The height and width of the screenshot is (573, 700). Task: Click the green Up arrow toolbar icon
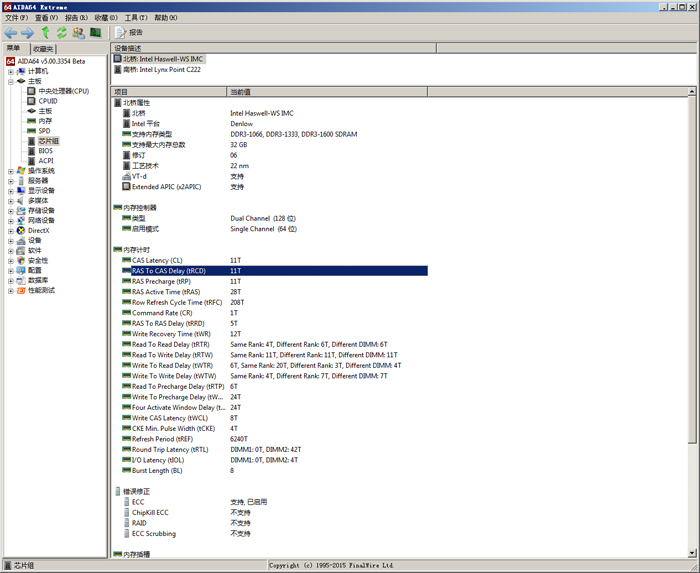[x=45, y=33]
